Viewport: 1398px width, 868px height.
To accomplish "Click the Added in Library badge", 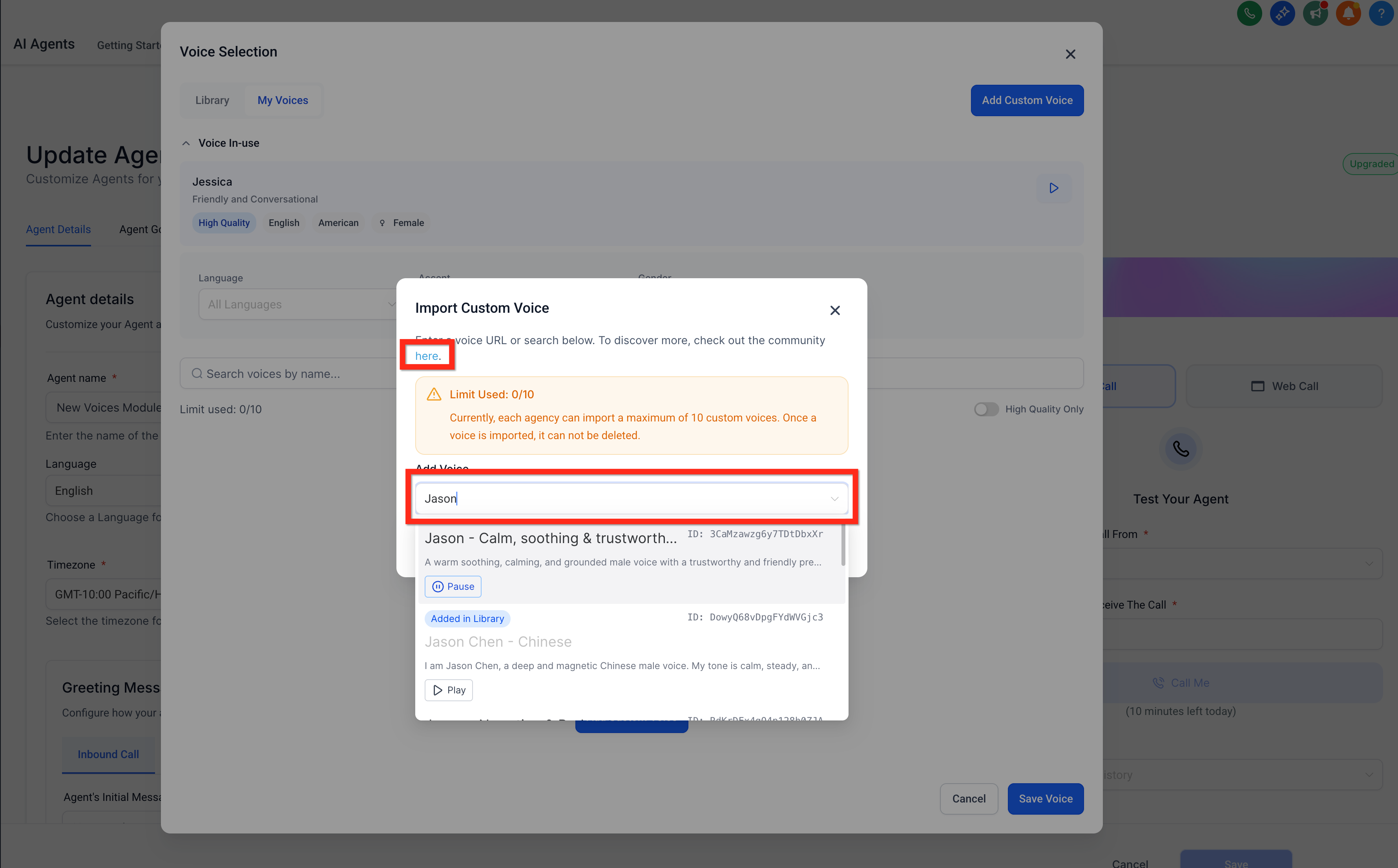I will [467, 618].
